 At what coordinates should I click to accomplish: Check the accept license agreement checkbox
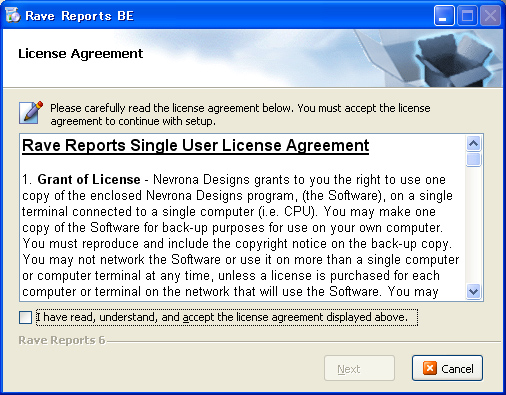click(x=25, y=317)
